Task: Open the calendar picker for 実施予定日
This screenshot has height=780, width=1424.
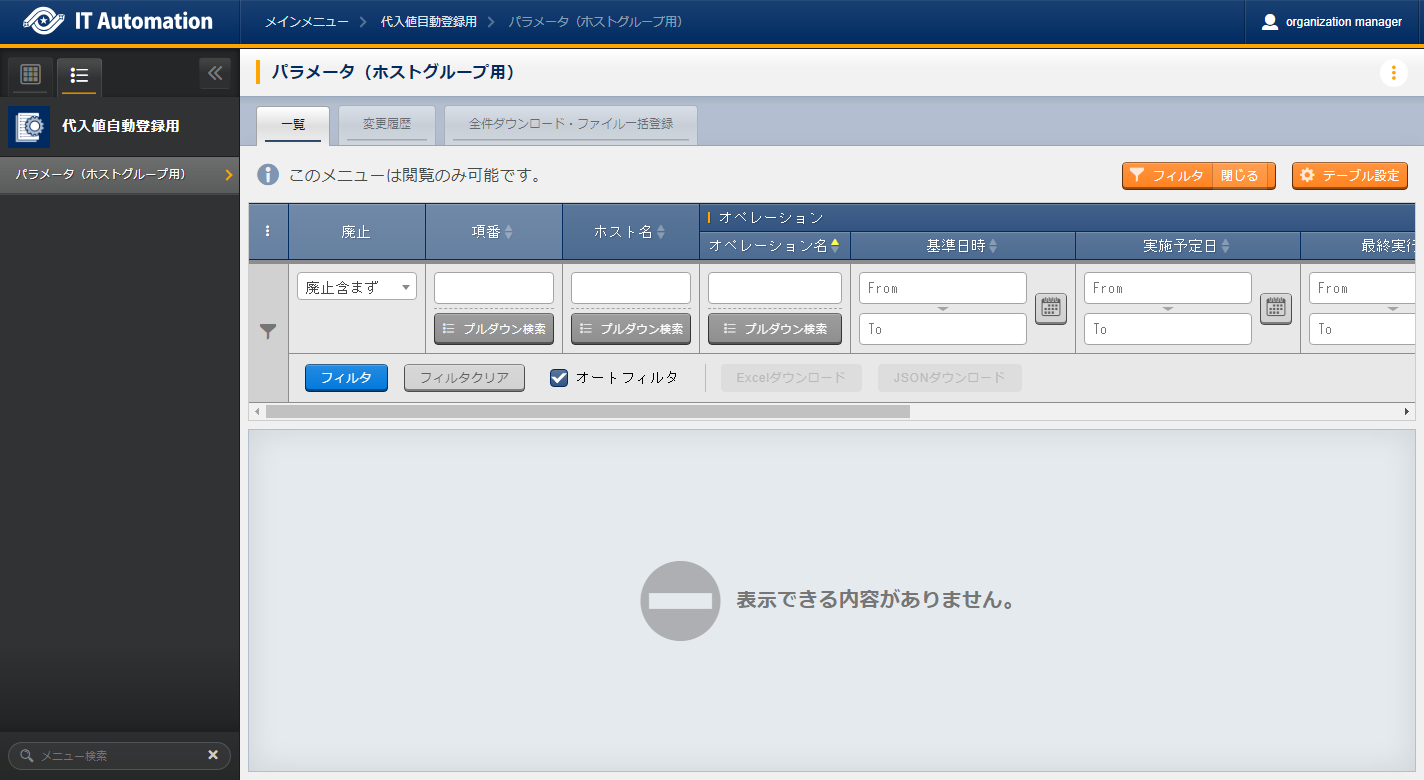Action: click(1275, 308)
